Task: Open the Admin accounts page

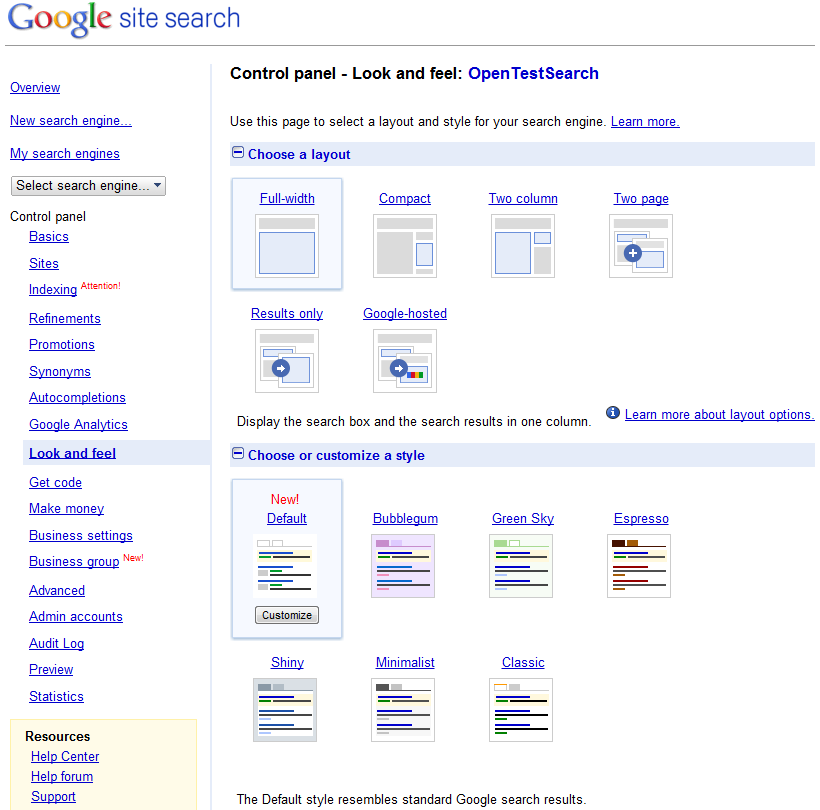Action: tap(76, 616)
